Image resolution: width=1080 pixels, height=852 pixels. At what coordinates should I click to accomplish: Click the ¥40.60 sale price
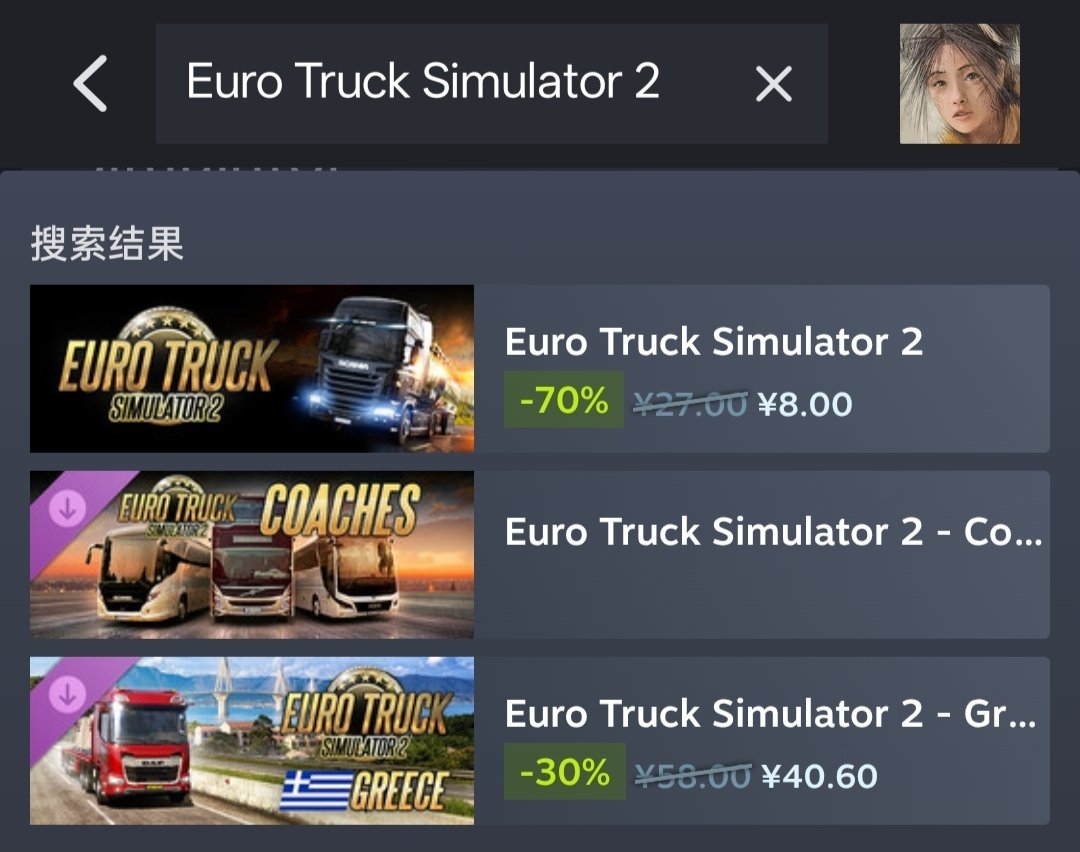click(x=820, y=776)
